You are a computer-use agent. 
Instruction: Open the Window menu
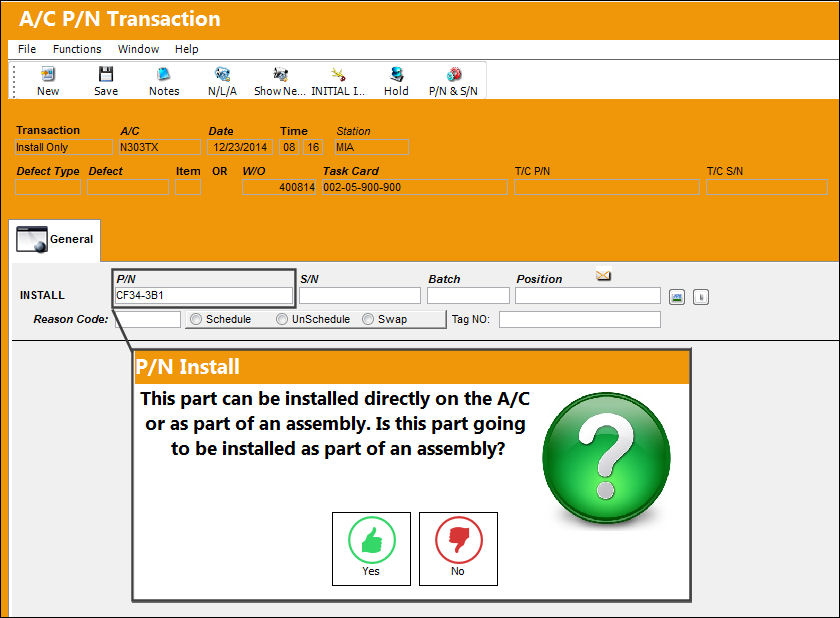pyautogui.click(x=138, y=49)
